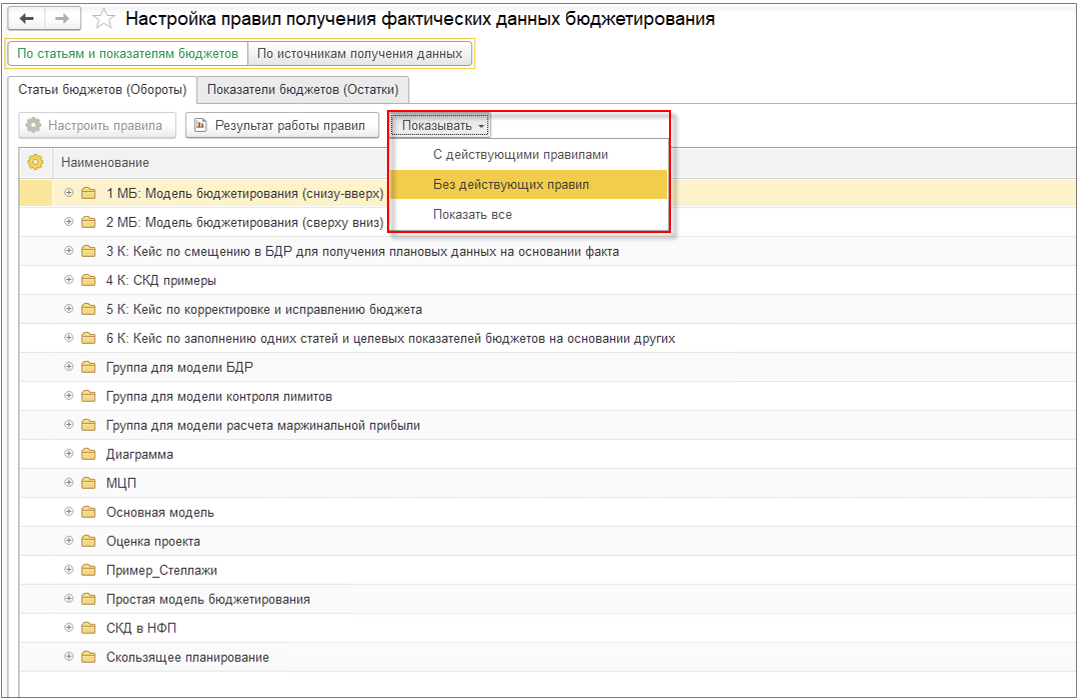Expand the Простая модель бюджетирования group
The width and height of the screenshot is (1077, 698).
(x=69, y=598)
